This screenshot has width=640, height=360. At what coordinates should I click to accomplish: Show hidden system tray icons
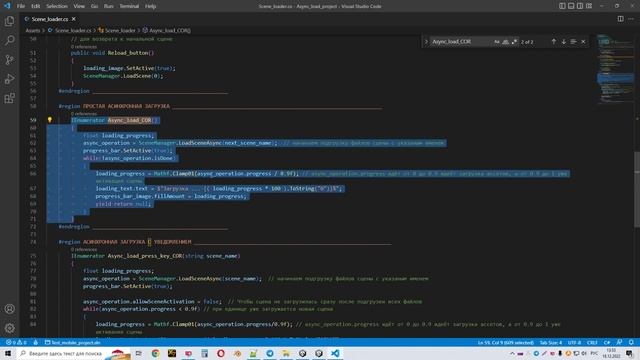pos(512,353)
